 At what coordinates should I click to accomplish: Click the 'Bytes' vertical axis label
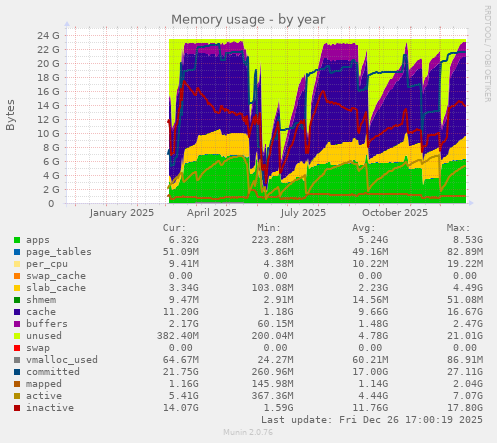click(x=10, y=115)
